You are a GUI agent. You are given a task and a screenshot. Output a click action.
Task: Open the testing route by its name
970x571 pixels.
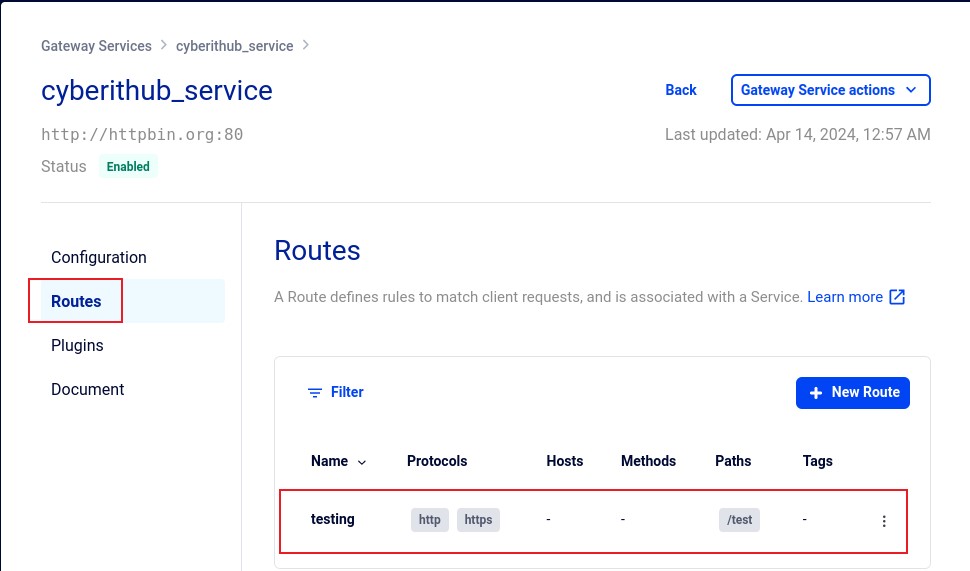(333, 519)
